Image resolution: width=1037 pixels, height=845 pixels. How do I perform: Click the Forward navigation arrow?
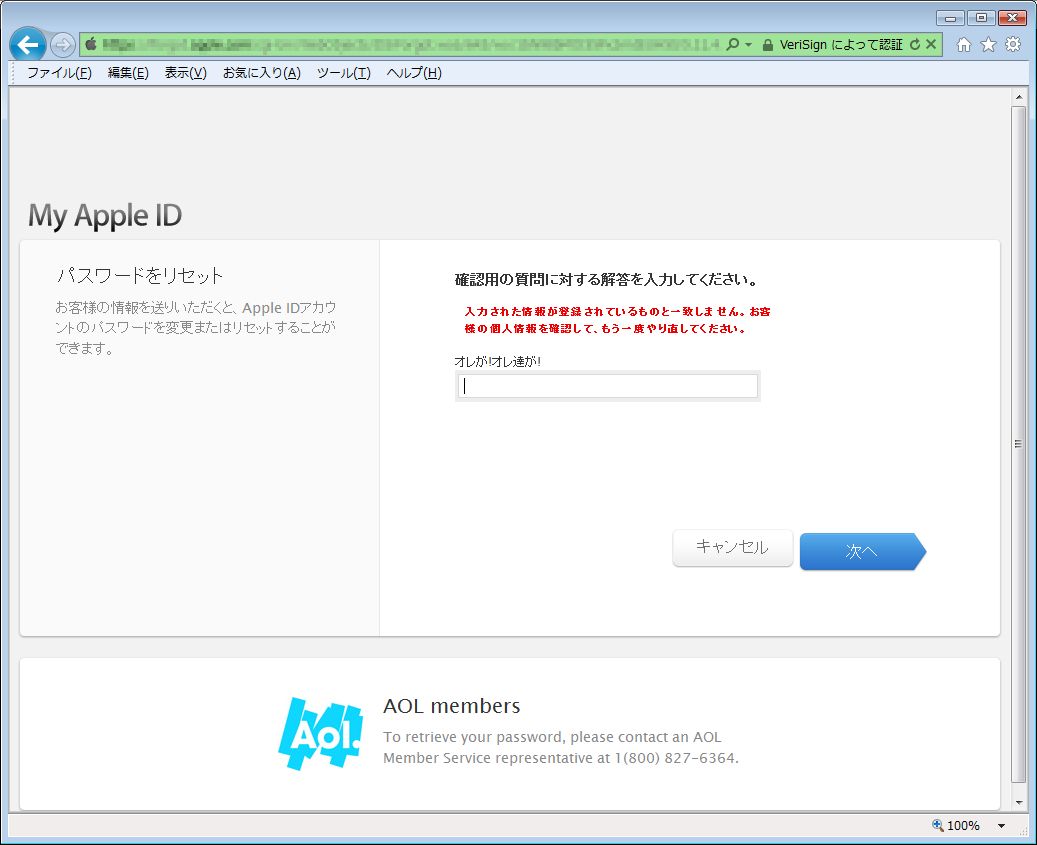[x=63, y=45]
